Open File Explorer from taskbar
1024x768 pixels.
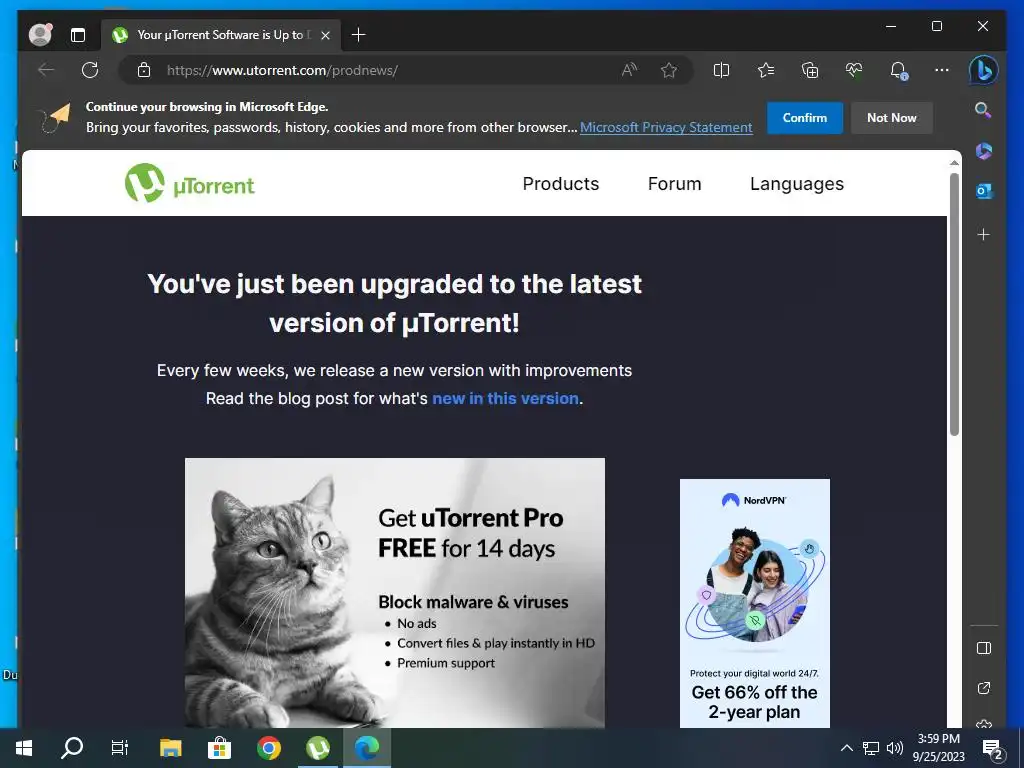170,748
